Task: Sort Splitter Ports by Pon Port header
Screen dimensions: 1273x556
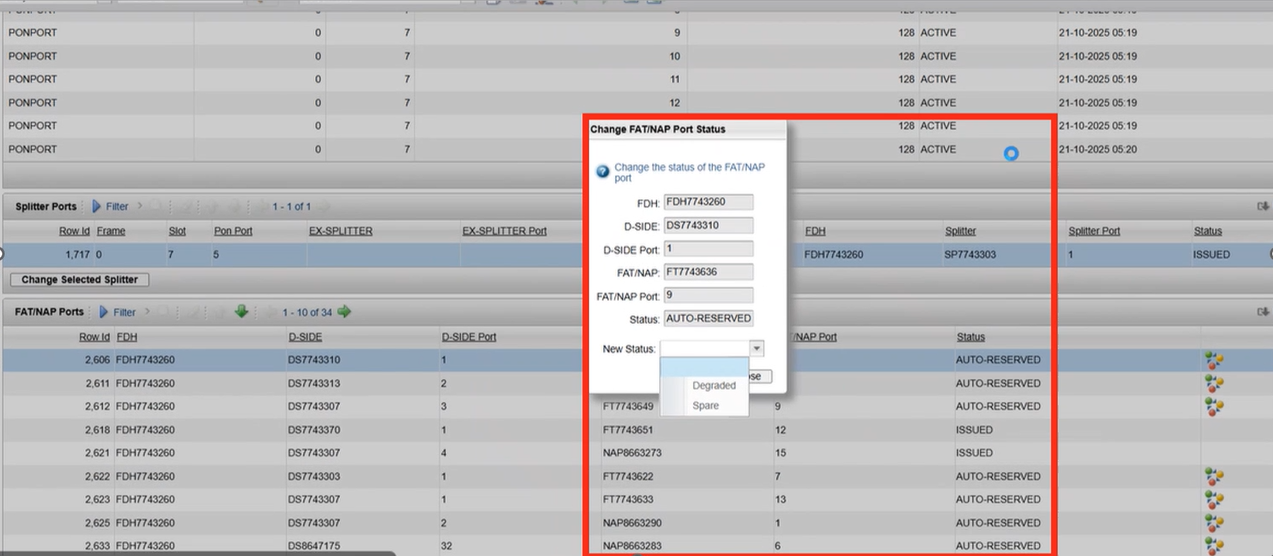Action: (233, 231)
